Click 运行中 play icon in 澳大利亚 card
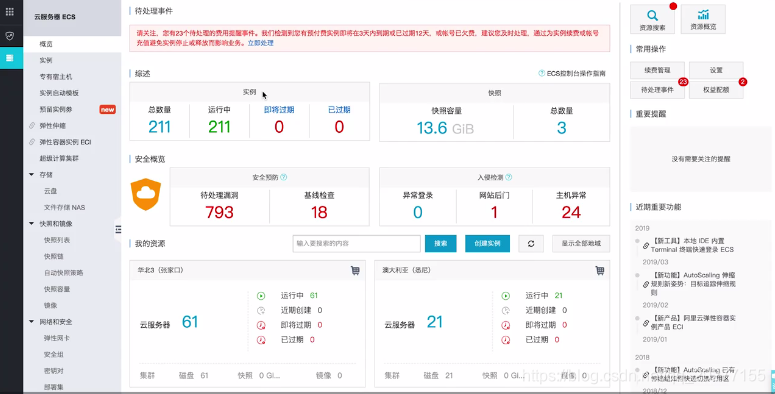Screen dimensions: 775x394 point(506,296)
